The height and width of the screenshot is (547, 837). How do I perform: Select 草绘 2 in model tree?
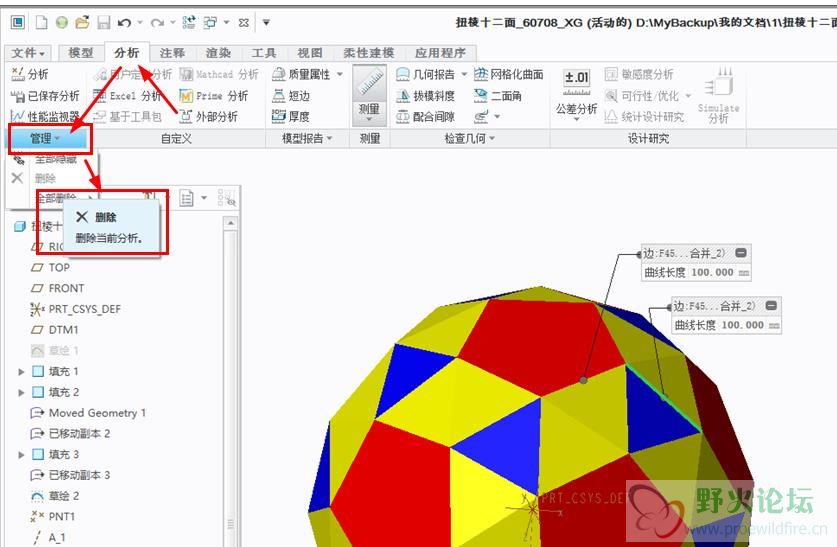(55, 496)
